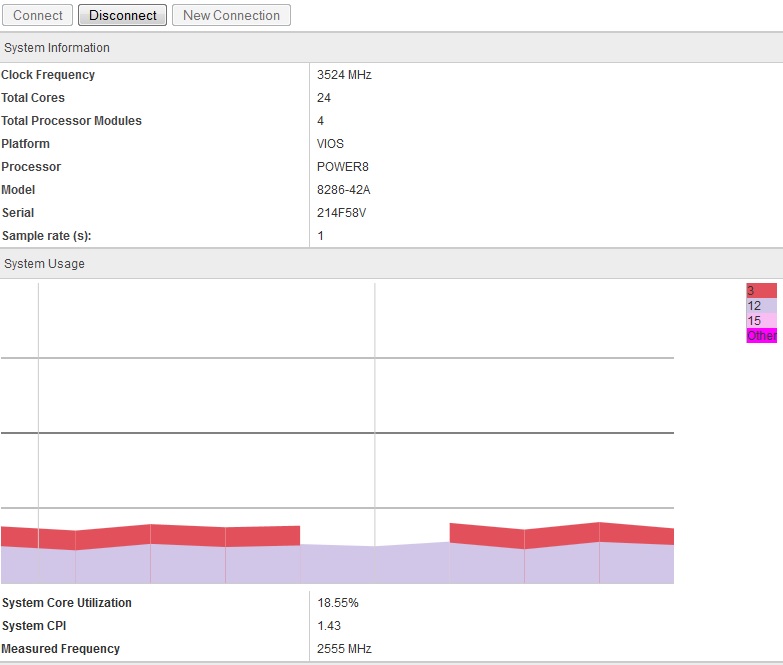Screen dimensions: 783x665
Task: Select the Platform label
Action: 25,144
